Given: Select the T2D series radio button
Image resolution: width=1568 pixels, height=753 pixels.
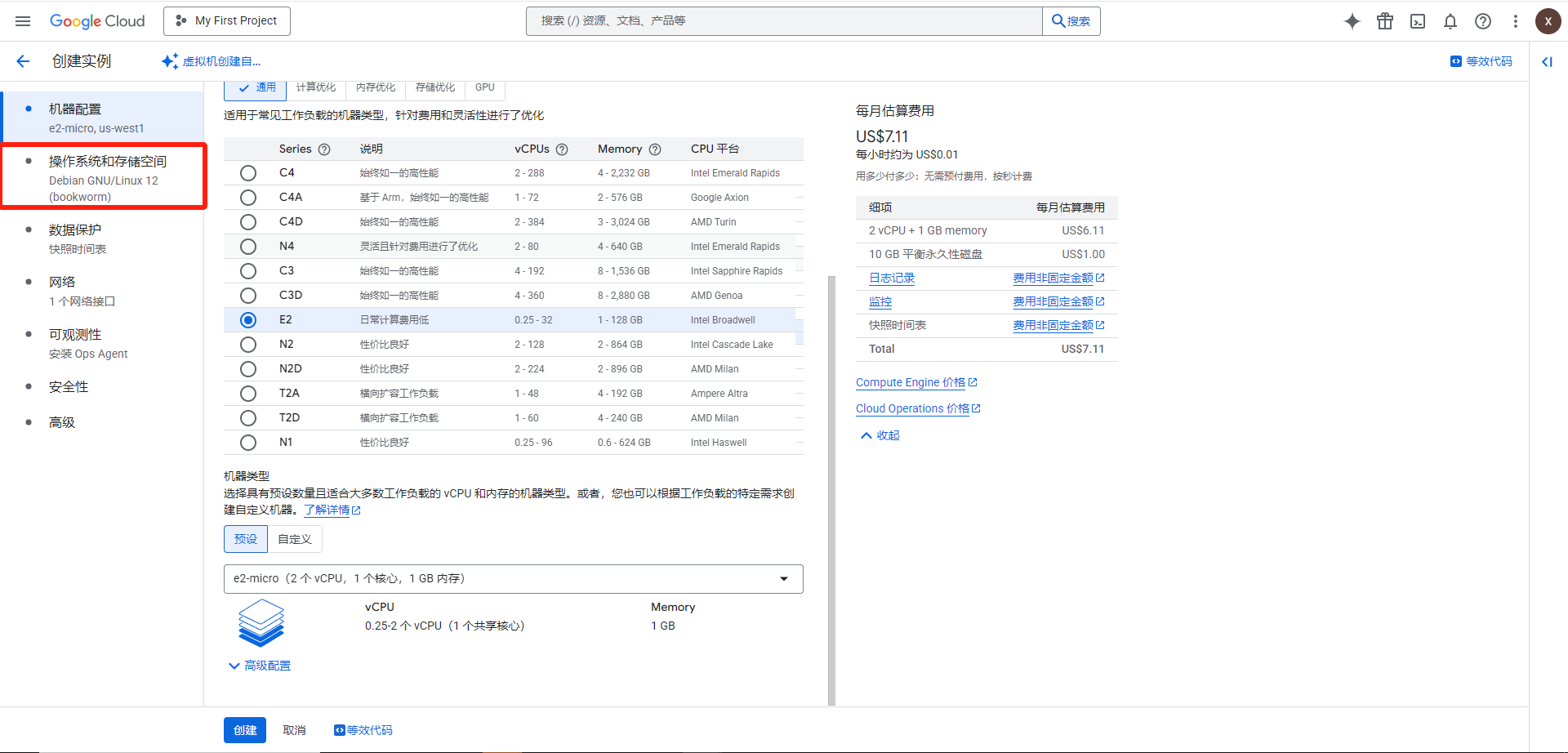Looking at the screenshot, I should (248, 418).
